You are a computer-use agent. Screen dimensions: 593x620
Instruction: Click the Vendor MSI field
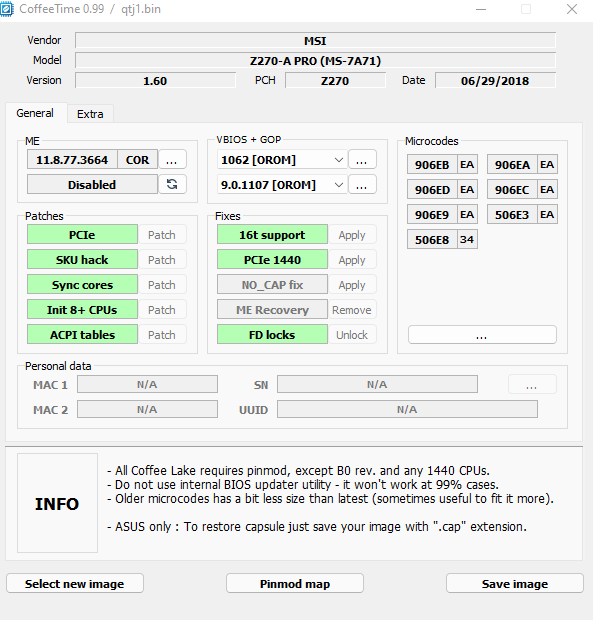pyautogui.click(x=315, y=40)
